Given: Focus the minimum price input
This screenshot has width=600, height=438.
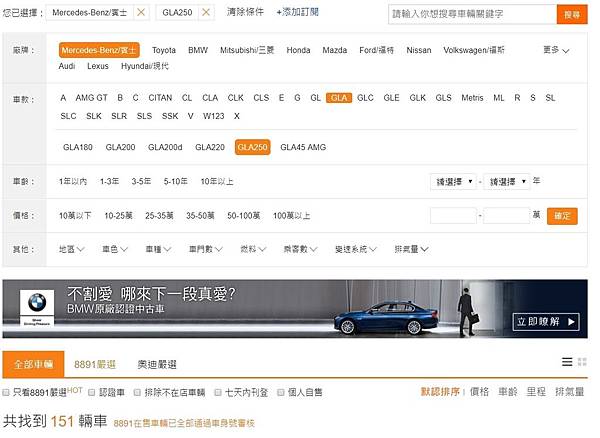Looking at the screenshot, I should pos(453,216).
